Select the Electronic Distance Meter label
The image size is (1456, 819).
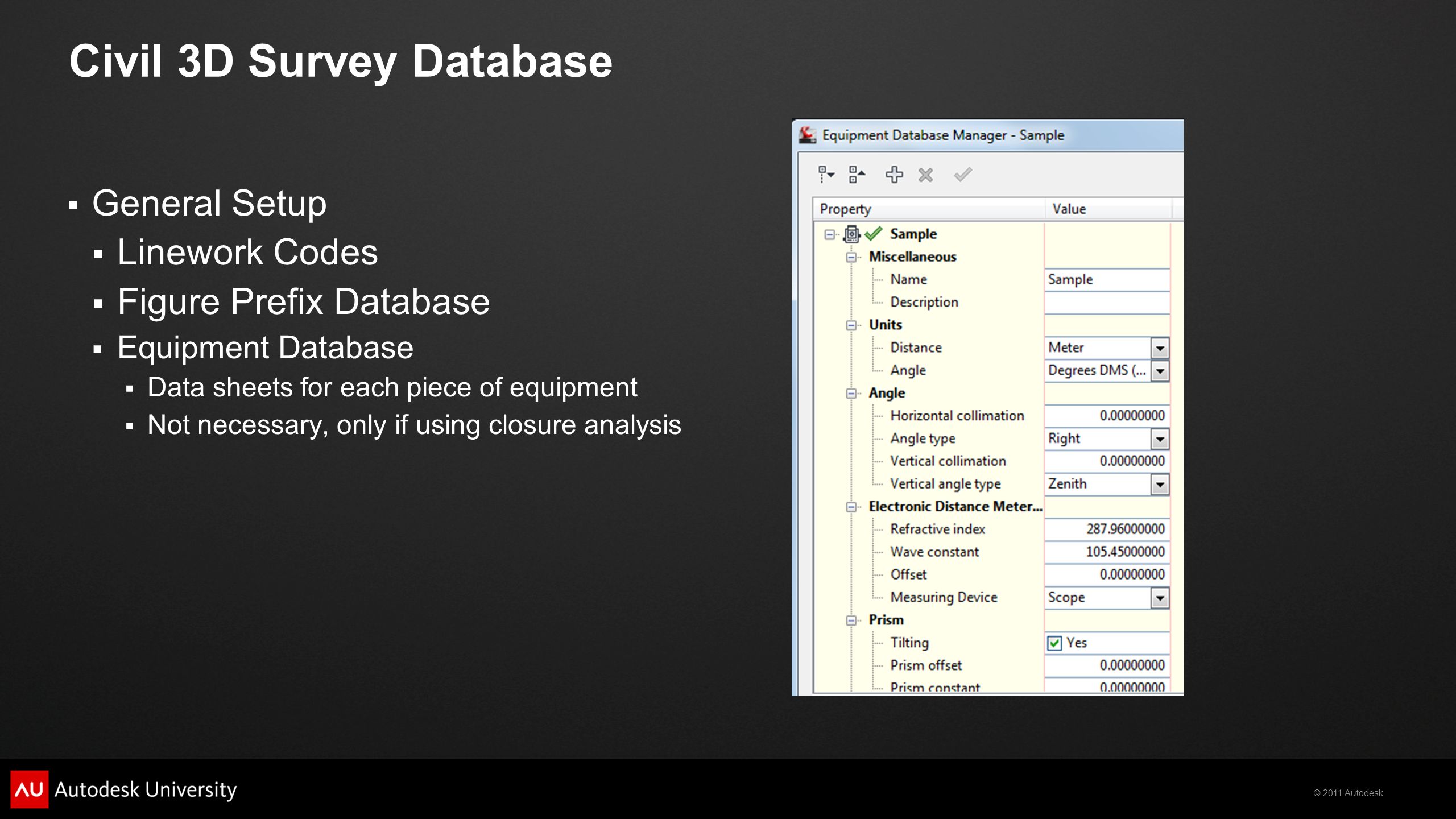[x=955, y=507]
